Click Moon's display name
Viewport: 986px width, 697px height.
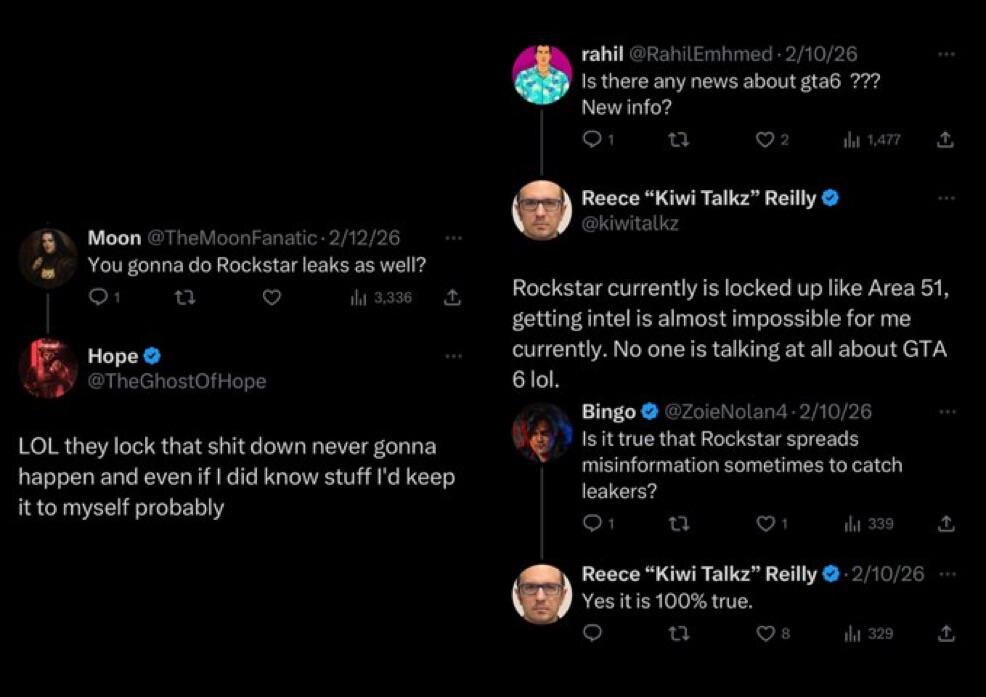[x=114, y=238]
